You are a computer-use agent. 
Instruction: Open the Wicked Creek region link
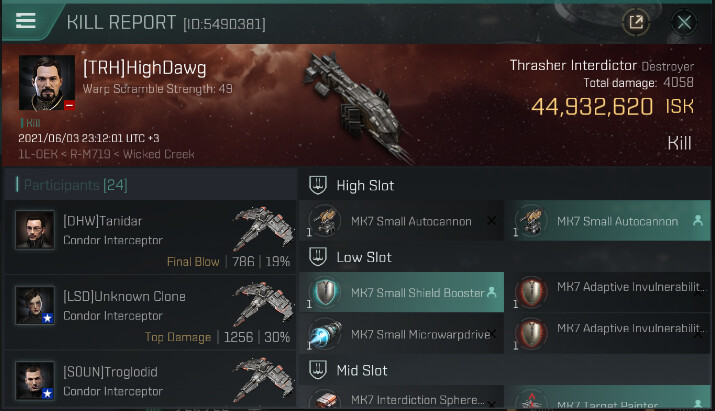click(x=159, y=154)
